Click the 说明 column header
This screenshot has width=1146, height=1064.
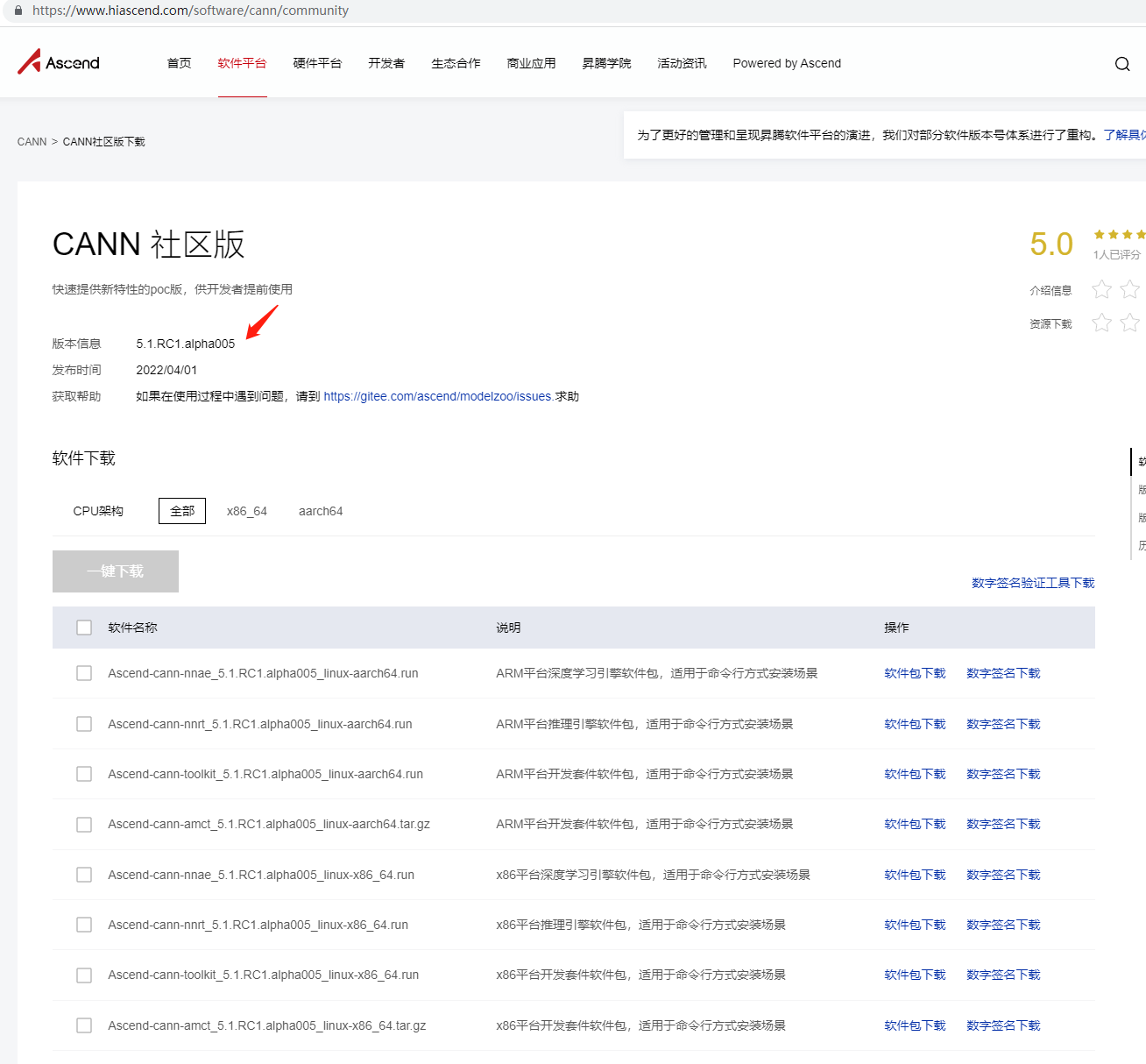(508, 628)
